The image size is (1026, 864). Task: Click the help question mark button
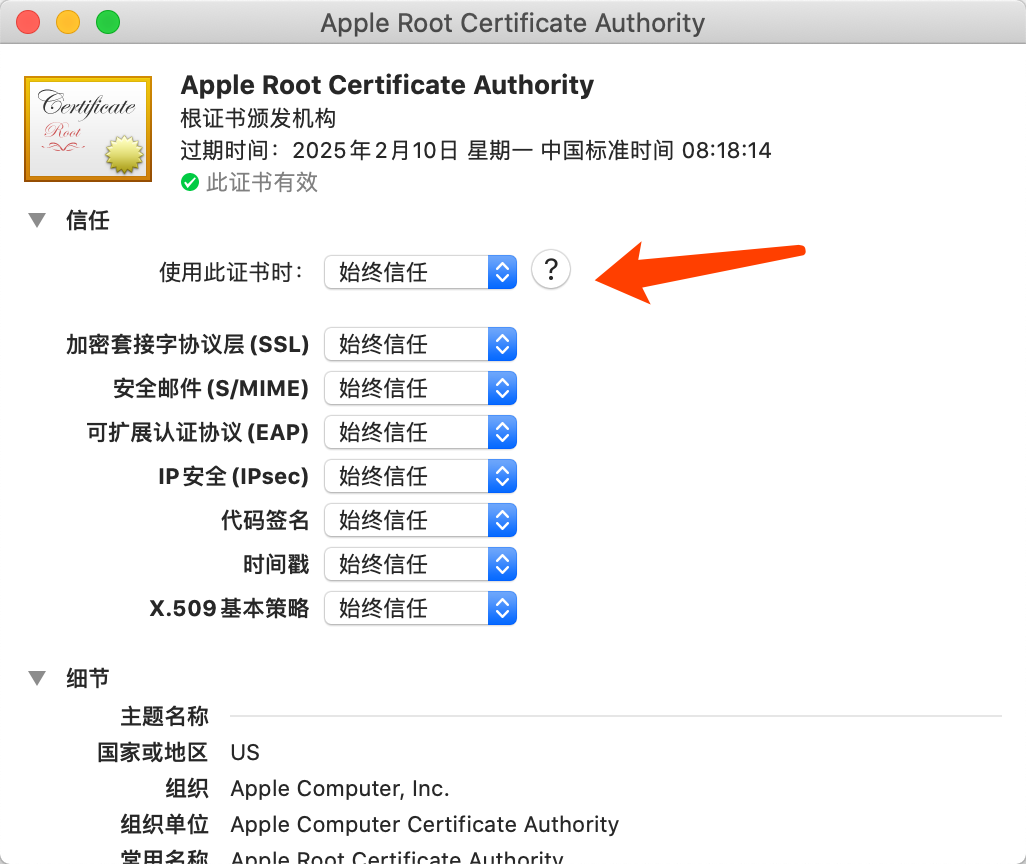[551, 270]
